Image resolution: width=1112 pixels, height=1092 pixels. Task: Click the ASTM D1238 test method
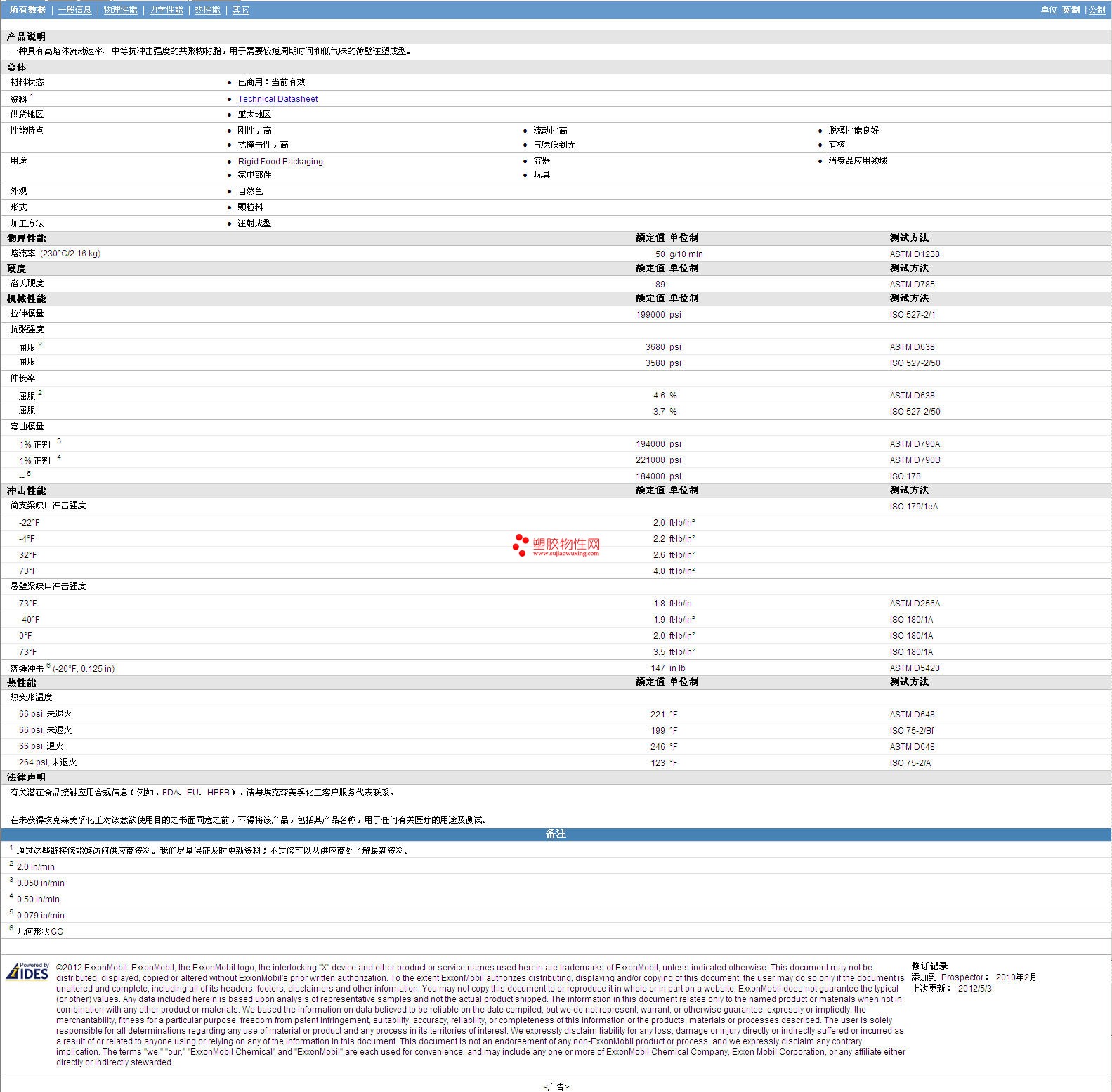click(x=914, y=254)
